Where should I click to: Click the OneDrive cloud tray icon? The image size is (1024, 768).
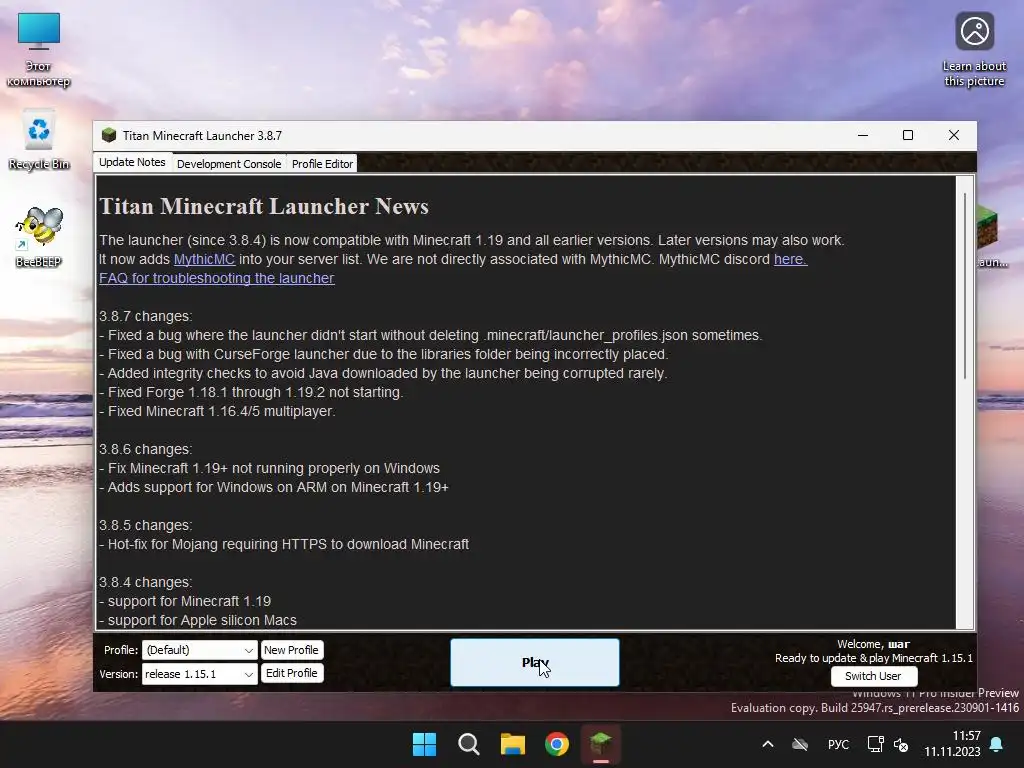coord(800,744)
